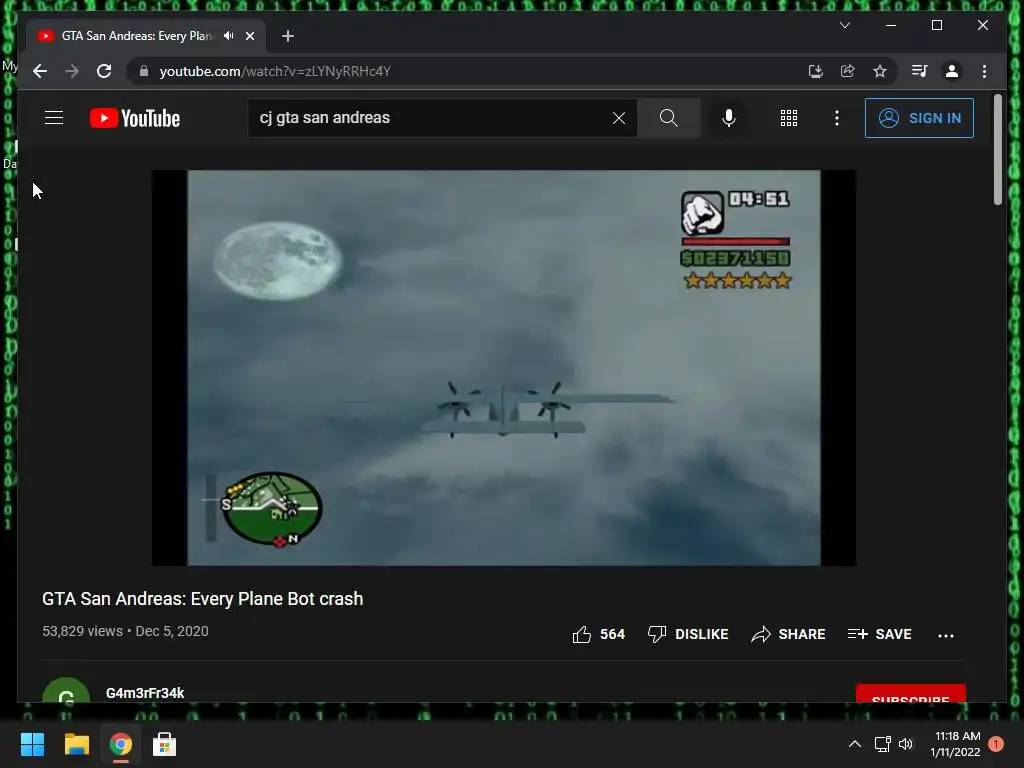Click the 53,829 views date line

point(125,632)
